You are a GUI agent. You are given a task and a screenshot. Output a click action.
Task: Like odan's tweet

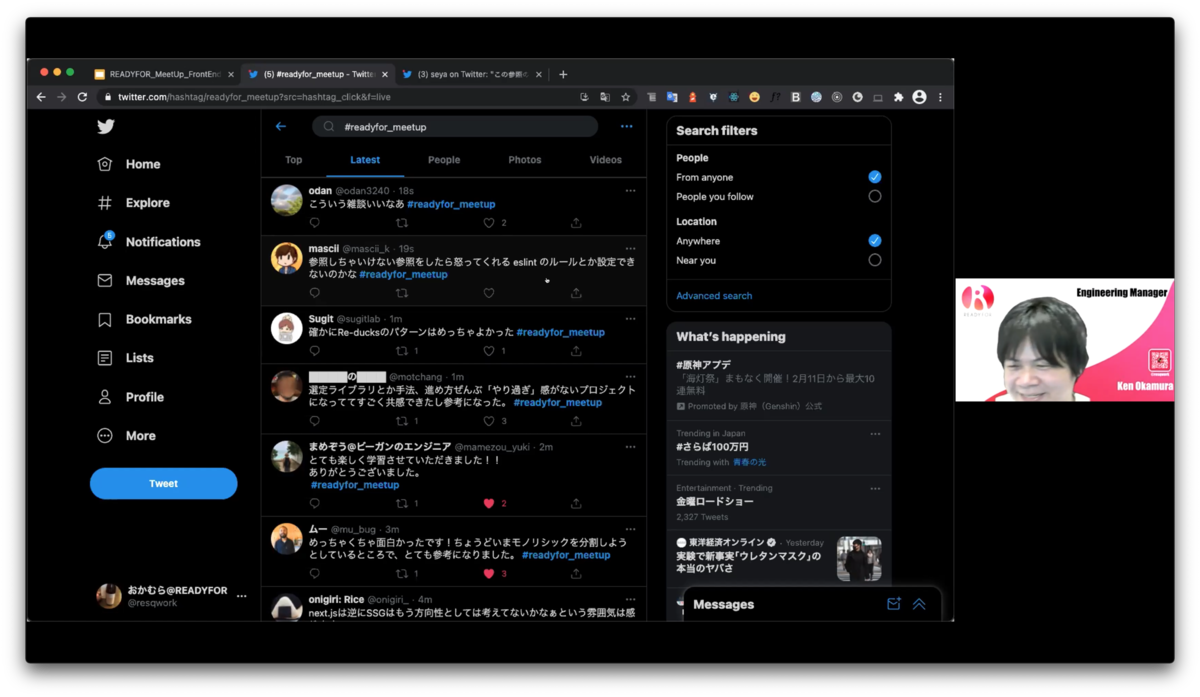click(x=489, y=223)
